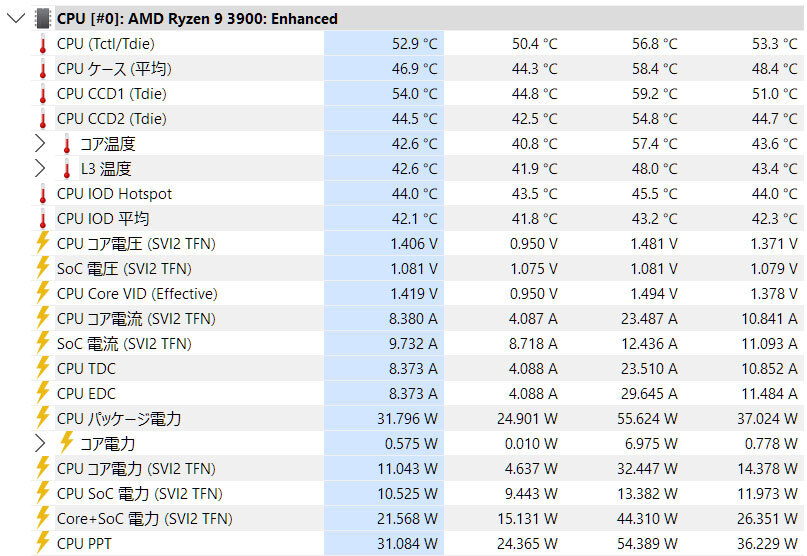Select the CPU Core VID (Effective) label
The image size is (807, 556).
pos(137,293)
